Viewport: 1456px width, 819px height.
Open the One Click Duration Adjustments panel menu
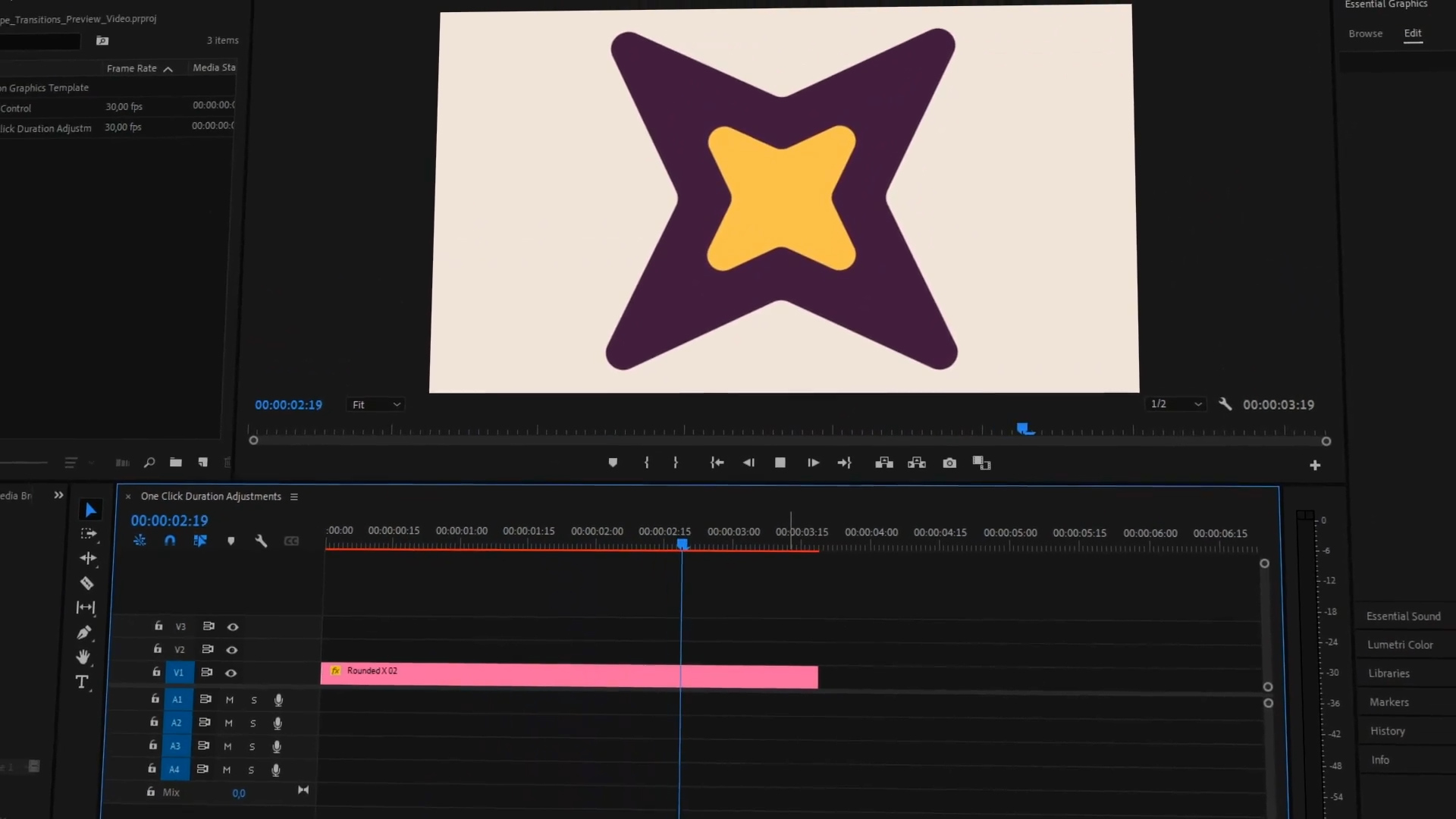pyautogui.click(x=294, y=497)
